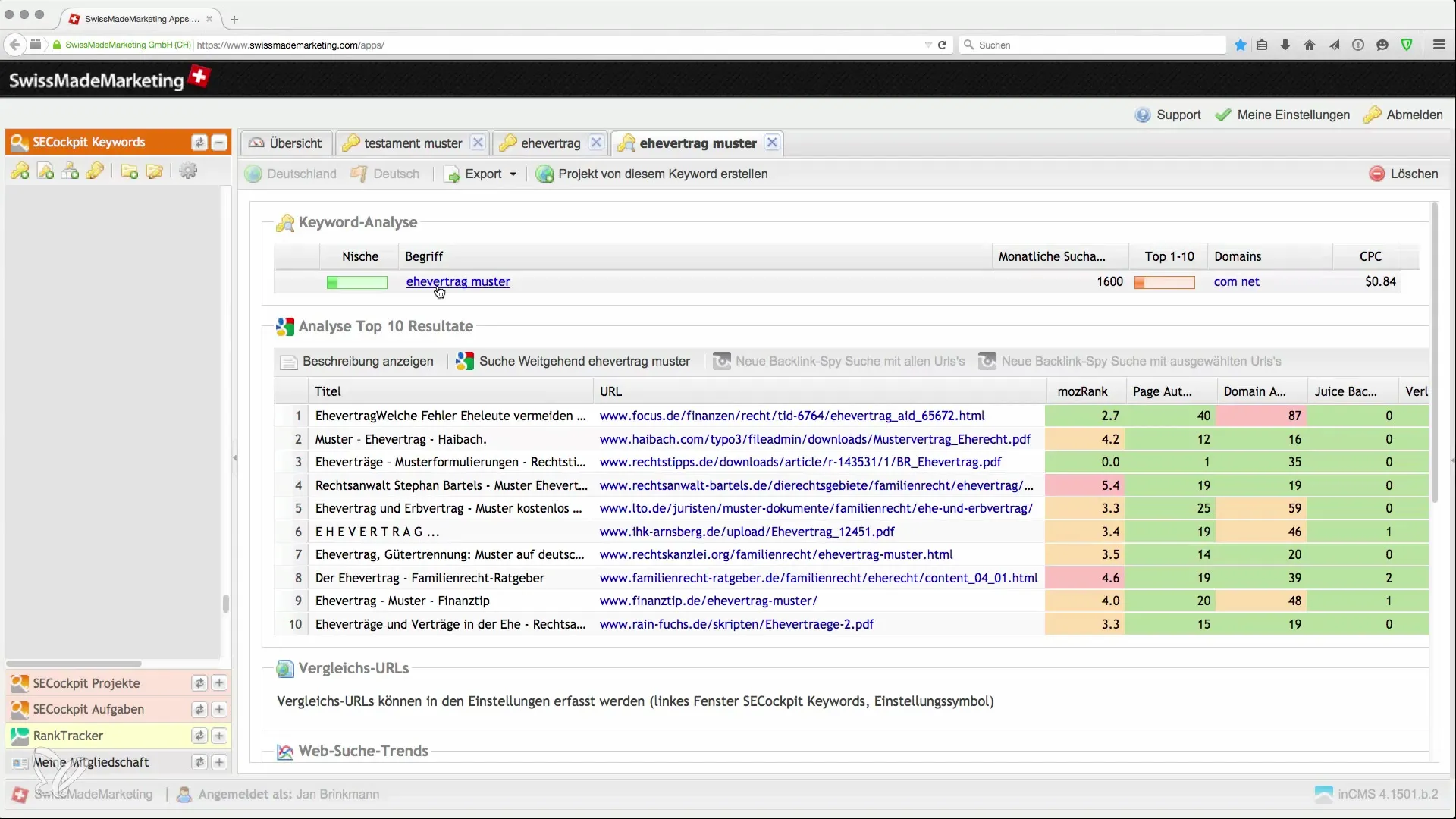Open the browser hamburger menu
The width and height of the screenshot is (1456, 819).
pyautogui.click(x=1439, y=45)
